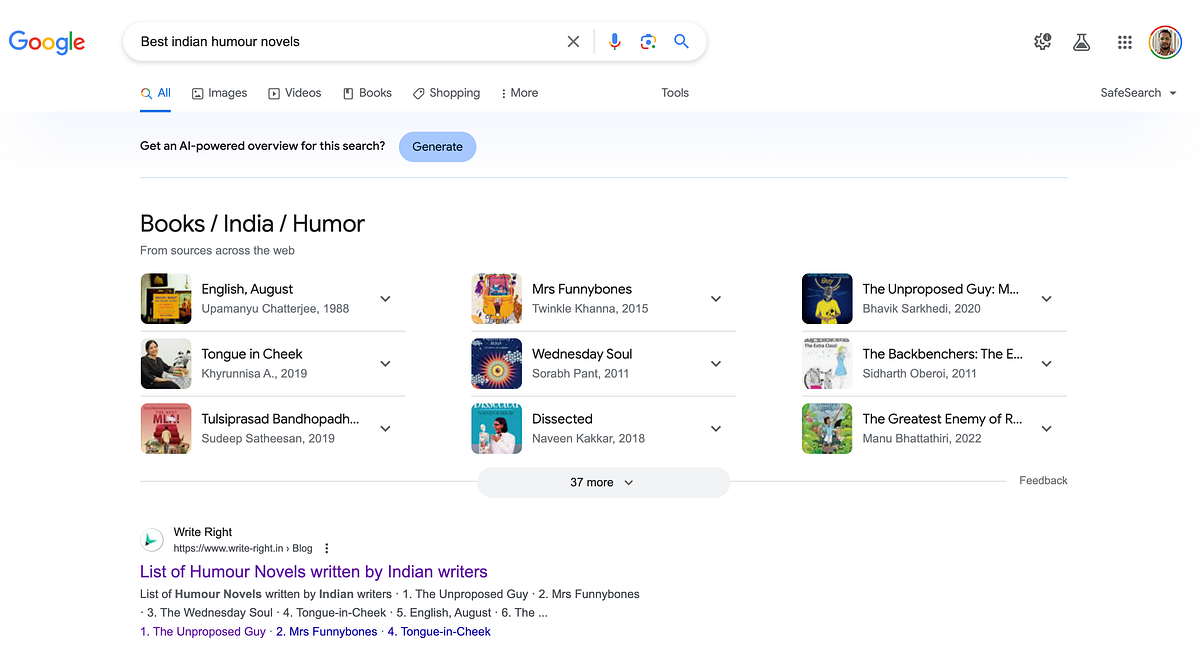Open the SafeSearch dropdown
The width and height of the screenshot is (1200, 648).
tap(1138, 93)
